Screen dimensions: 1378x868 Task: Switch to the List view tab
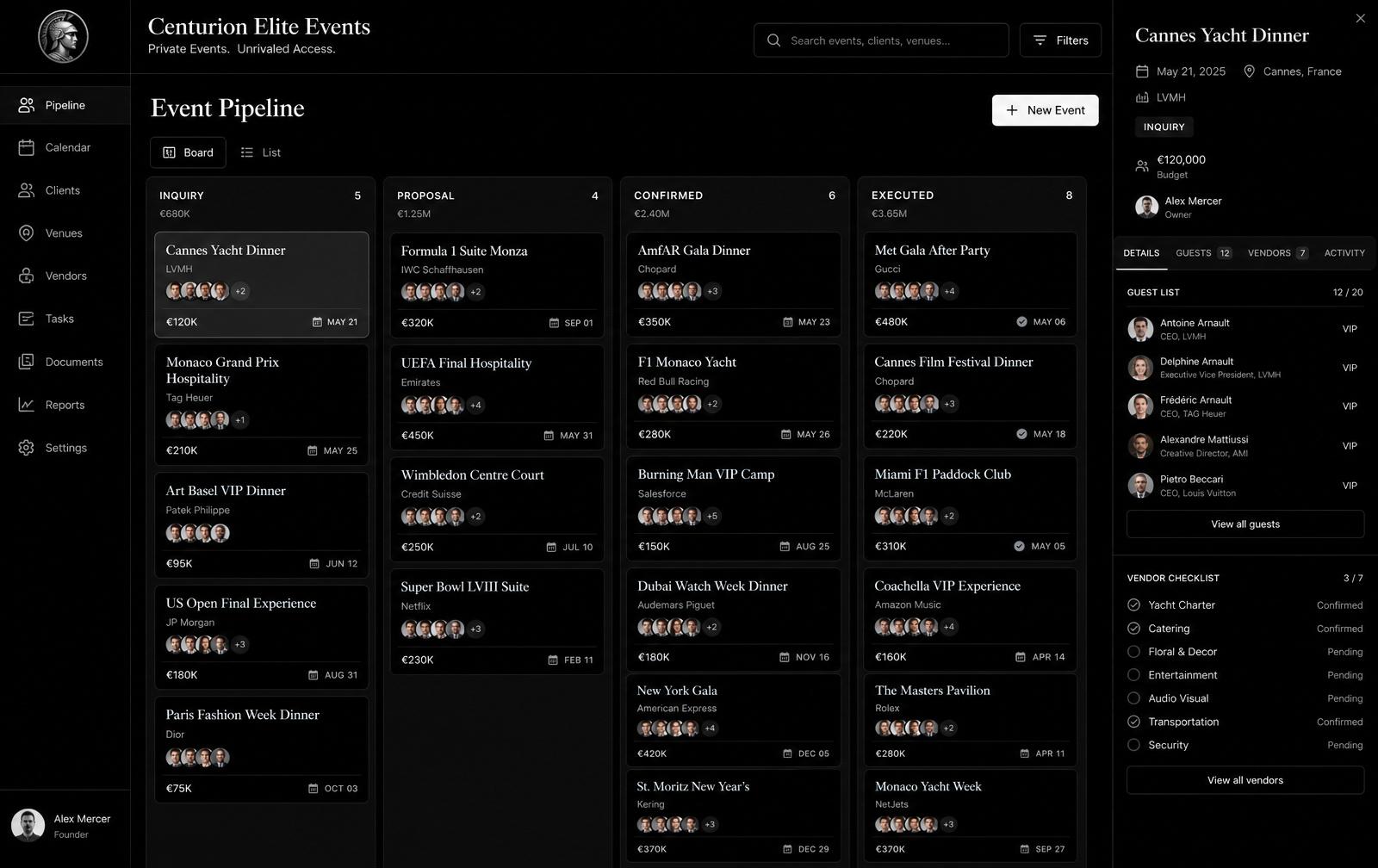(261, 152)
